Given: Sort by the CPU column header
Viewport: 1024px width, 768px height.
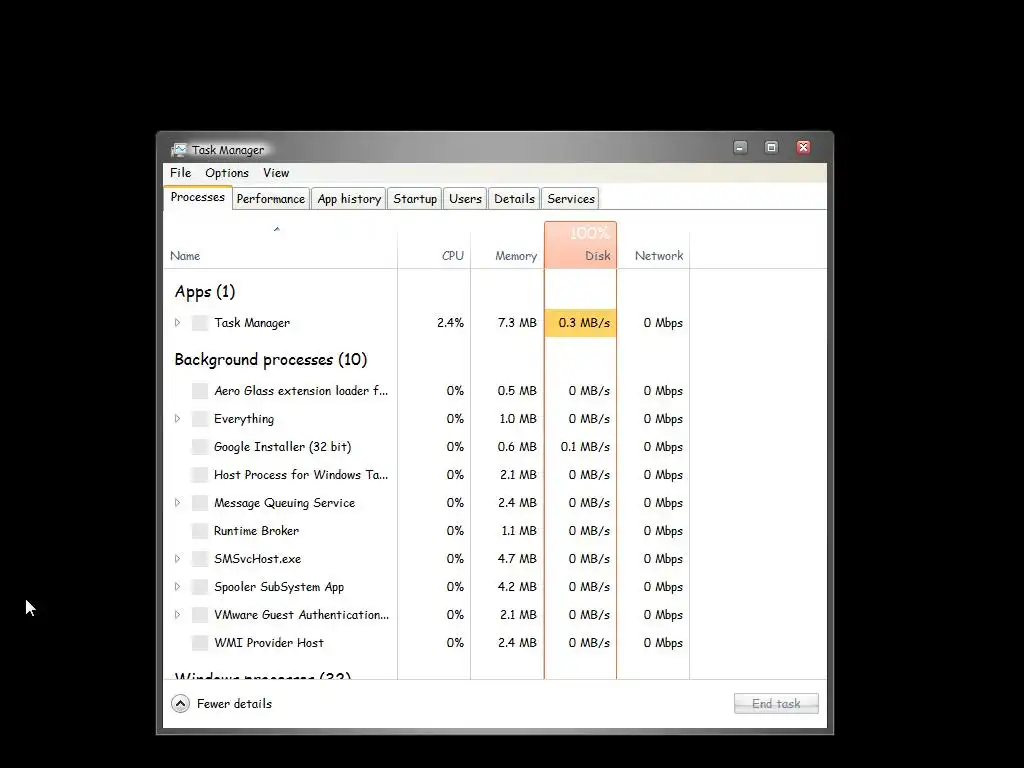Looking at the screenshot, I should [x=434, y=245].
